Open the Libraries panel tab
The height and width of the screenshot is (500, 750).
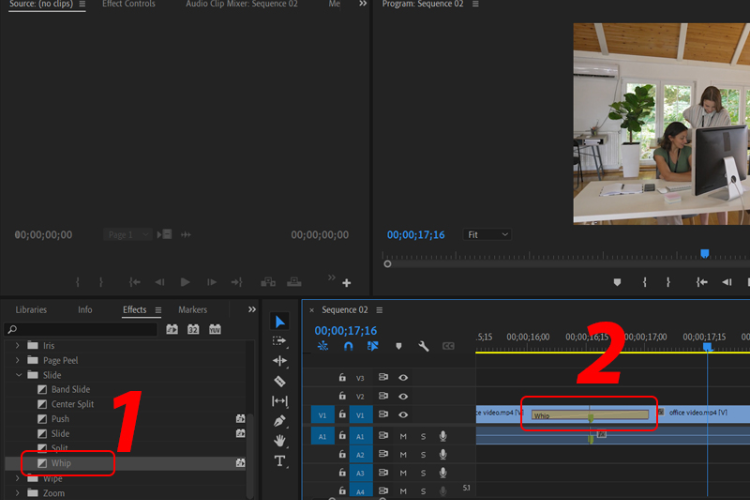(31, 310)
